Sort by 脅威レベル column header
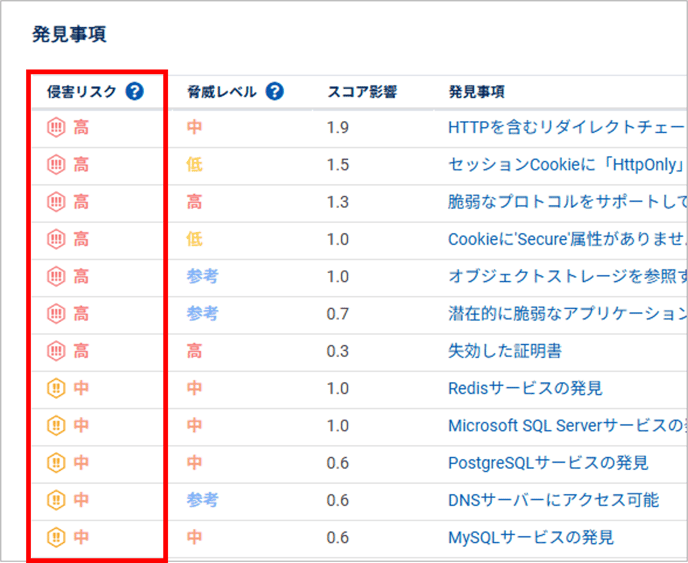Image resolution: width=688 pixels, height=563 pixels. (x=221, y=92)
